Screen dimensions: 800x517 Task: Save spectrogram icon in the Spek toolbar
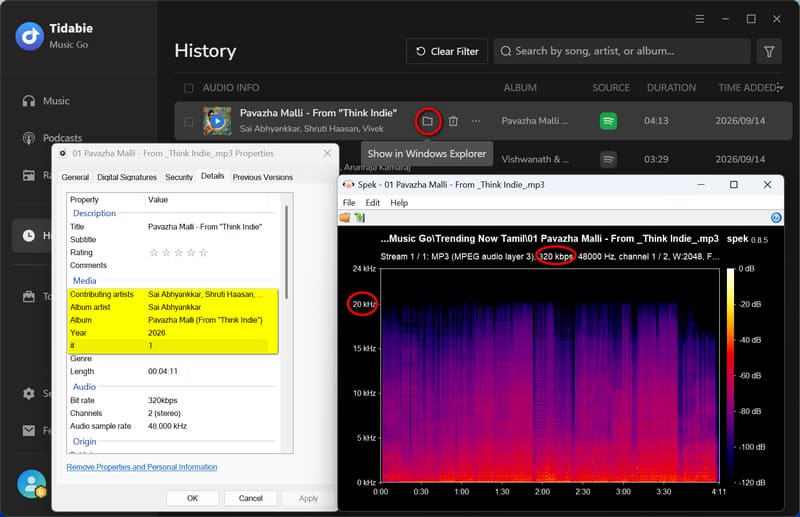[360, 217]
